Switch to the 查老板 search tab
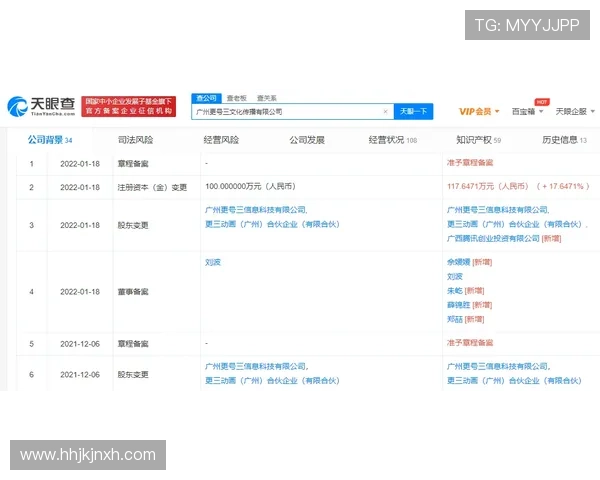This screenshot has width=600, height=480. click(x=236, y=98)
